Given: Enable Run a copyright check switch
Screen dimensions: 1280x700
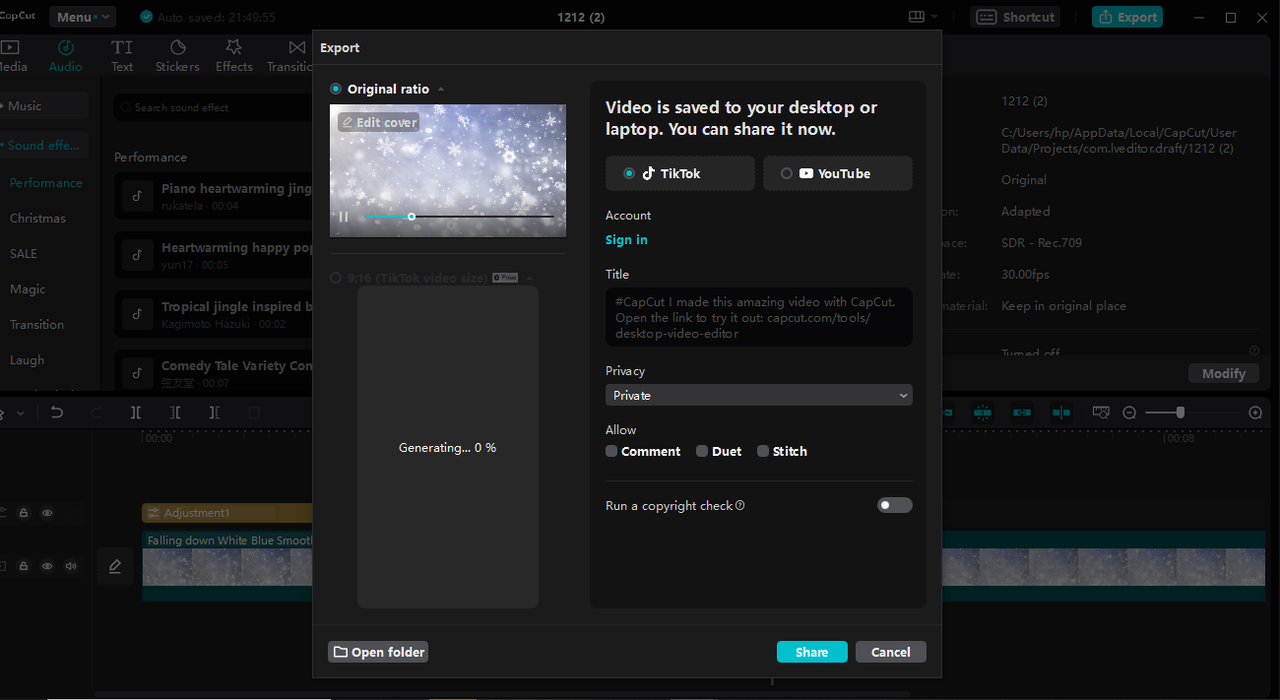Looking at the screenshot, I should point(895,505).
